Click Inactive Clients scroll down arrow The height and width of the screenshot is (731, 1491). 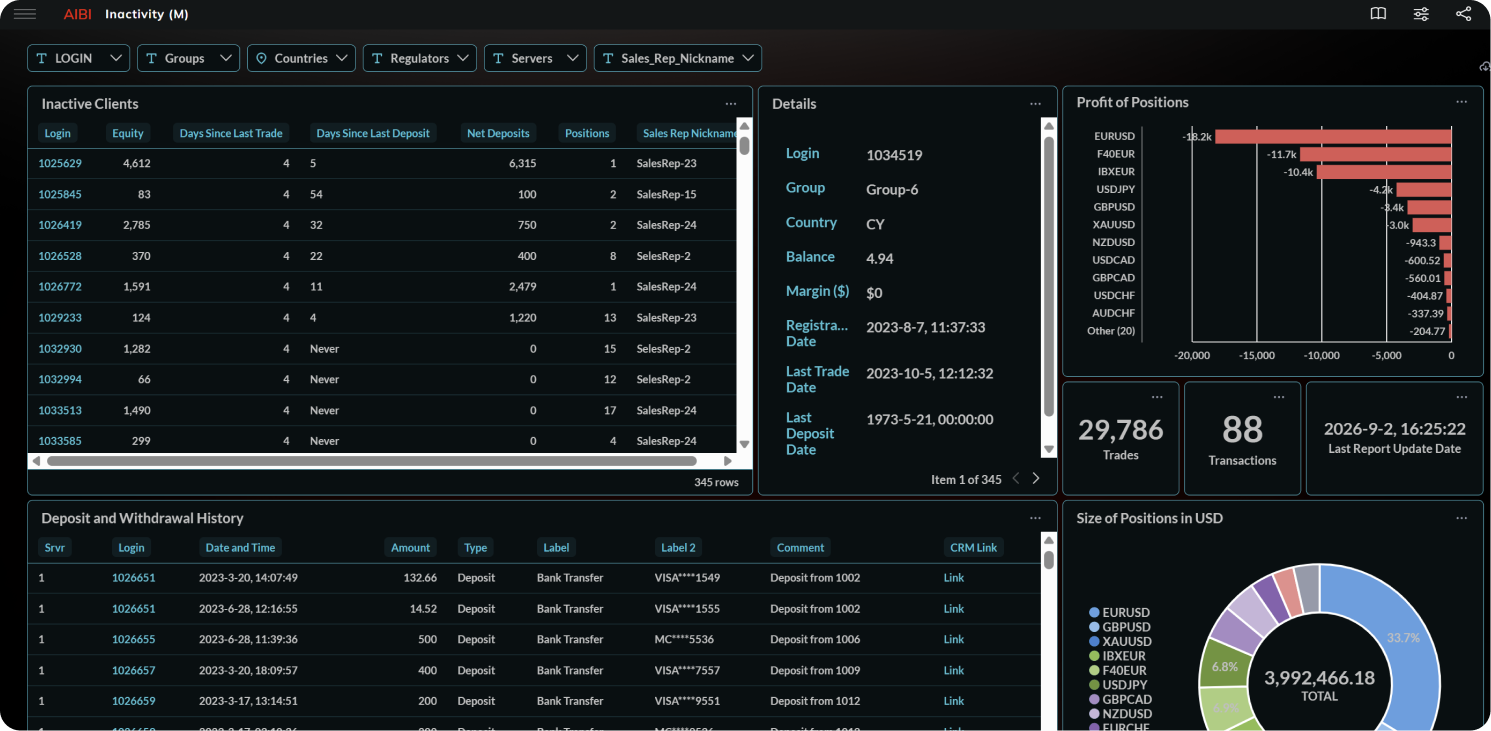click(744, 444)
